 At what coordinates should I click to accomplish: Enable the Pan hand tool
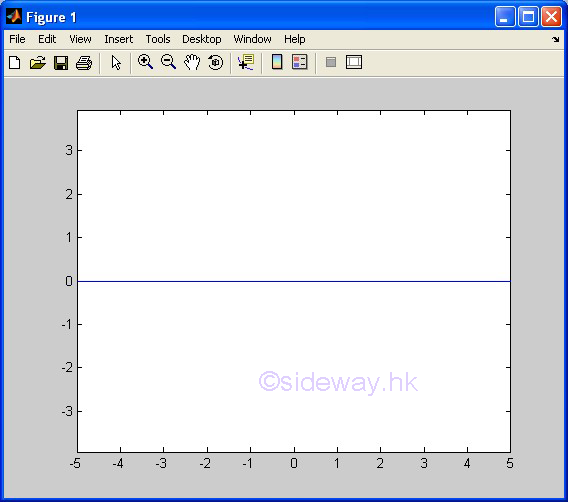pos(192,62)
